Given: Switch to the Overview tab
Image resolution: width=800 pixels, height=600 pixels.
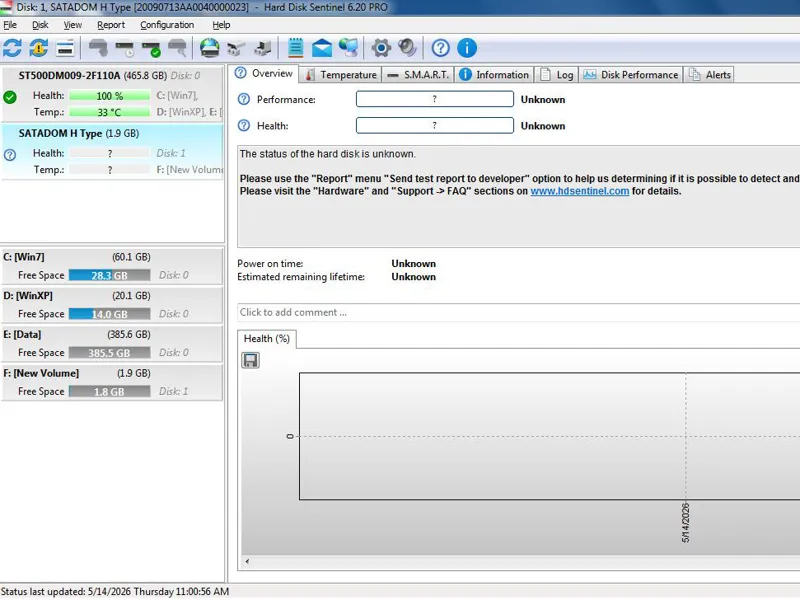Looking at the screenshot, I should click(x=263, y=73).
